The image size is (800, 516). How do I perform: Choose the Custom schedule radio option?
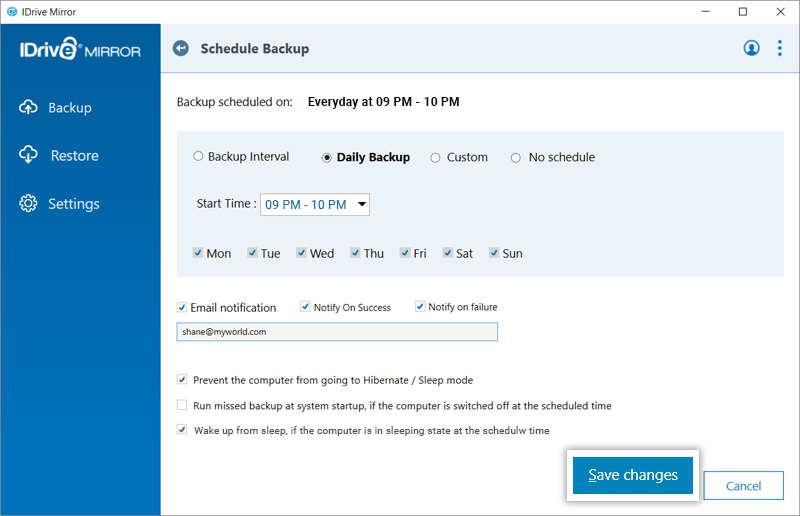[435, 158]
